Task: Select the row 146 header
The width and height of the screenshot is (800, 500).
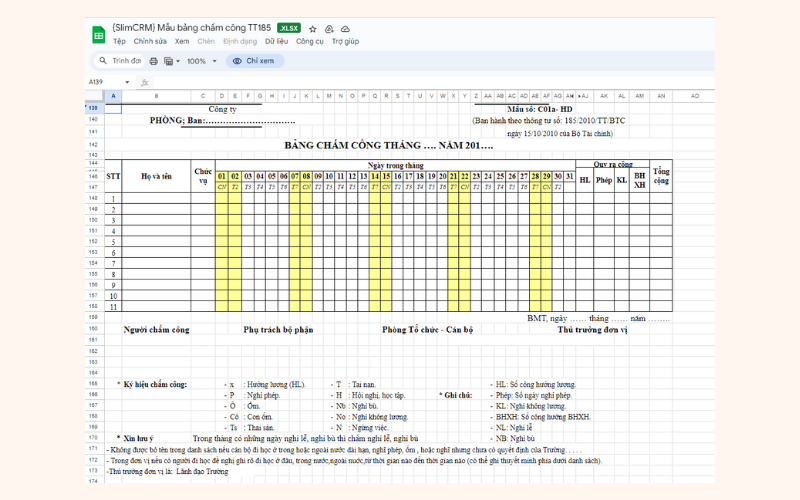Action: [93, 176]
